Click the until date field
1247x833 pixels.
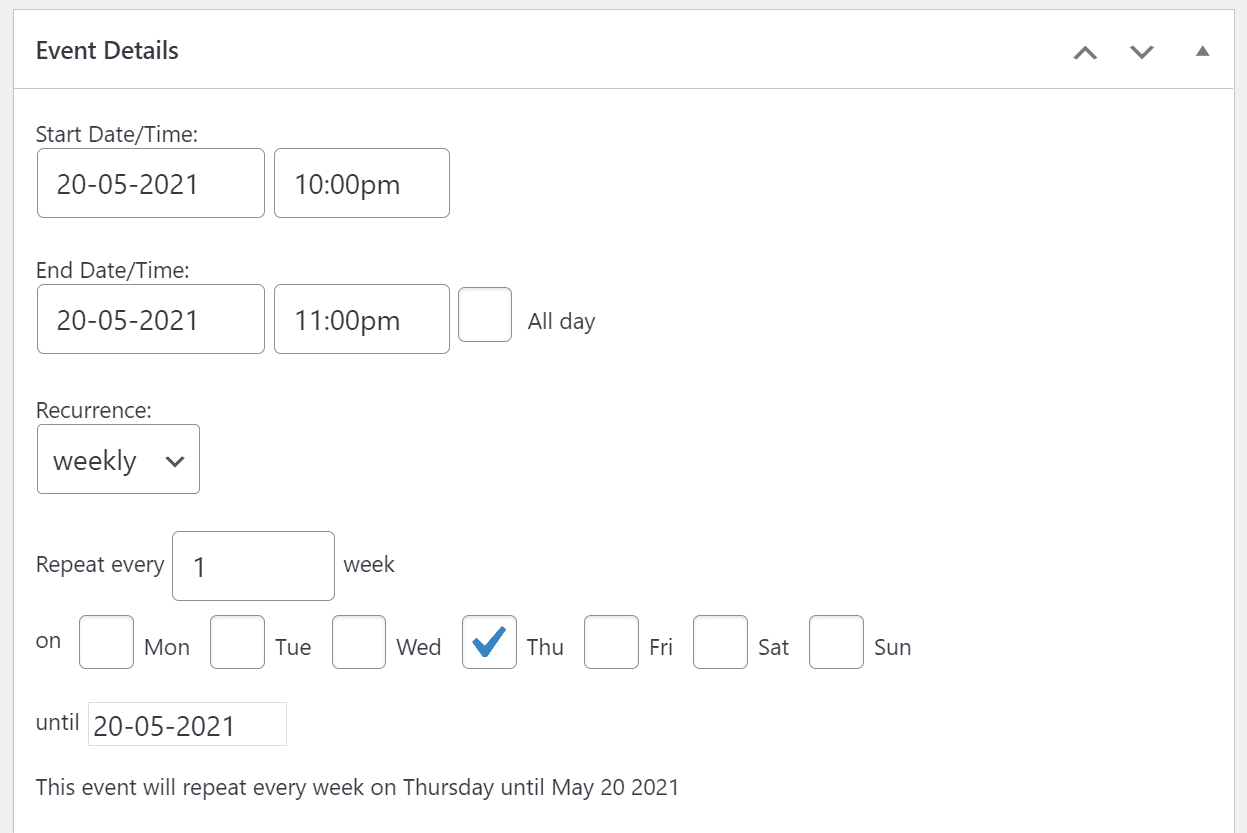pyautogui.click(x=186, y=723)
